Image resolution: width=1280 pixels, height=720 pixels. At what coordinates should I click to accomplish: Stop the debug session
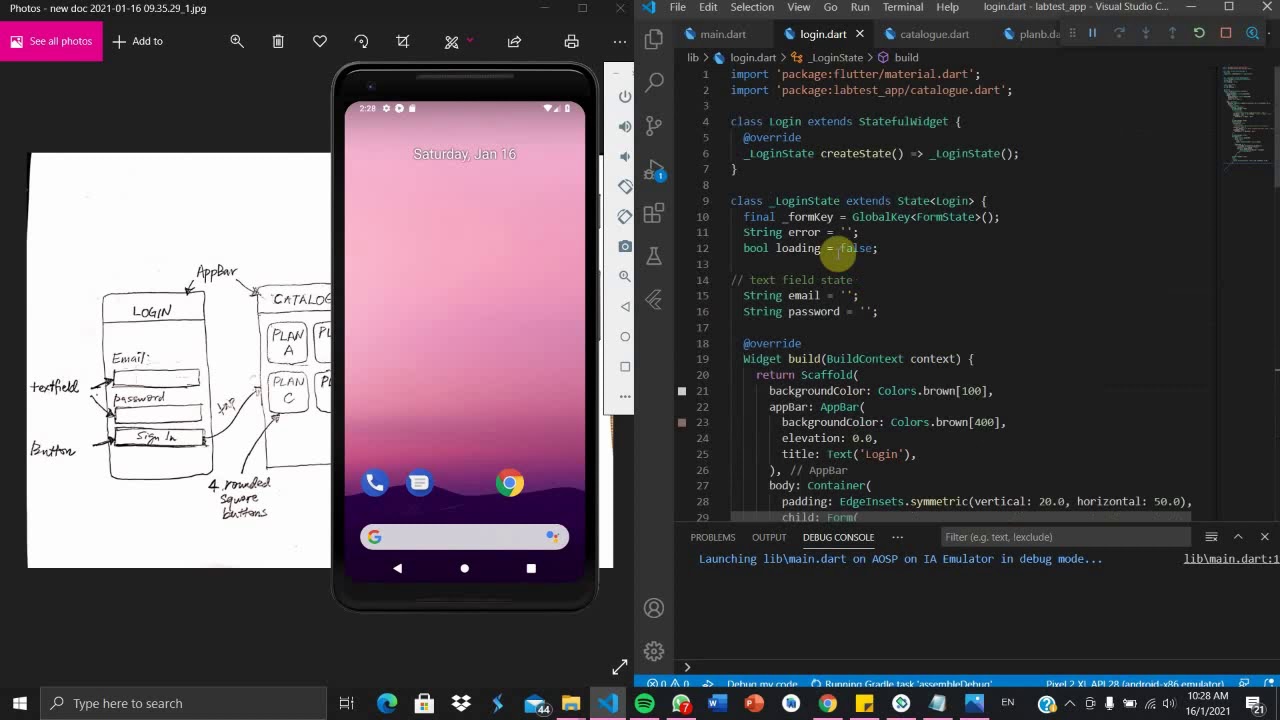click(x=1226, y=33)
